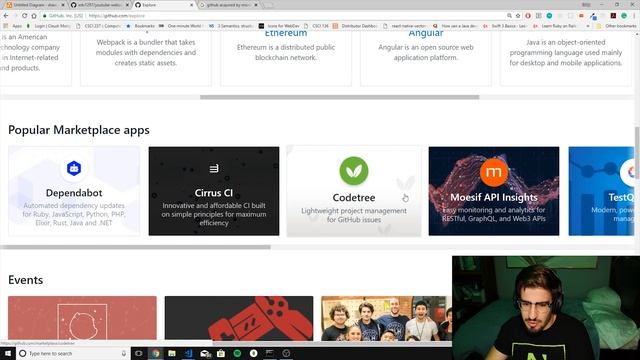Click the green Codetree leaf logo
Viewport: 640px width, 360px height.
pos(354,171)
